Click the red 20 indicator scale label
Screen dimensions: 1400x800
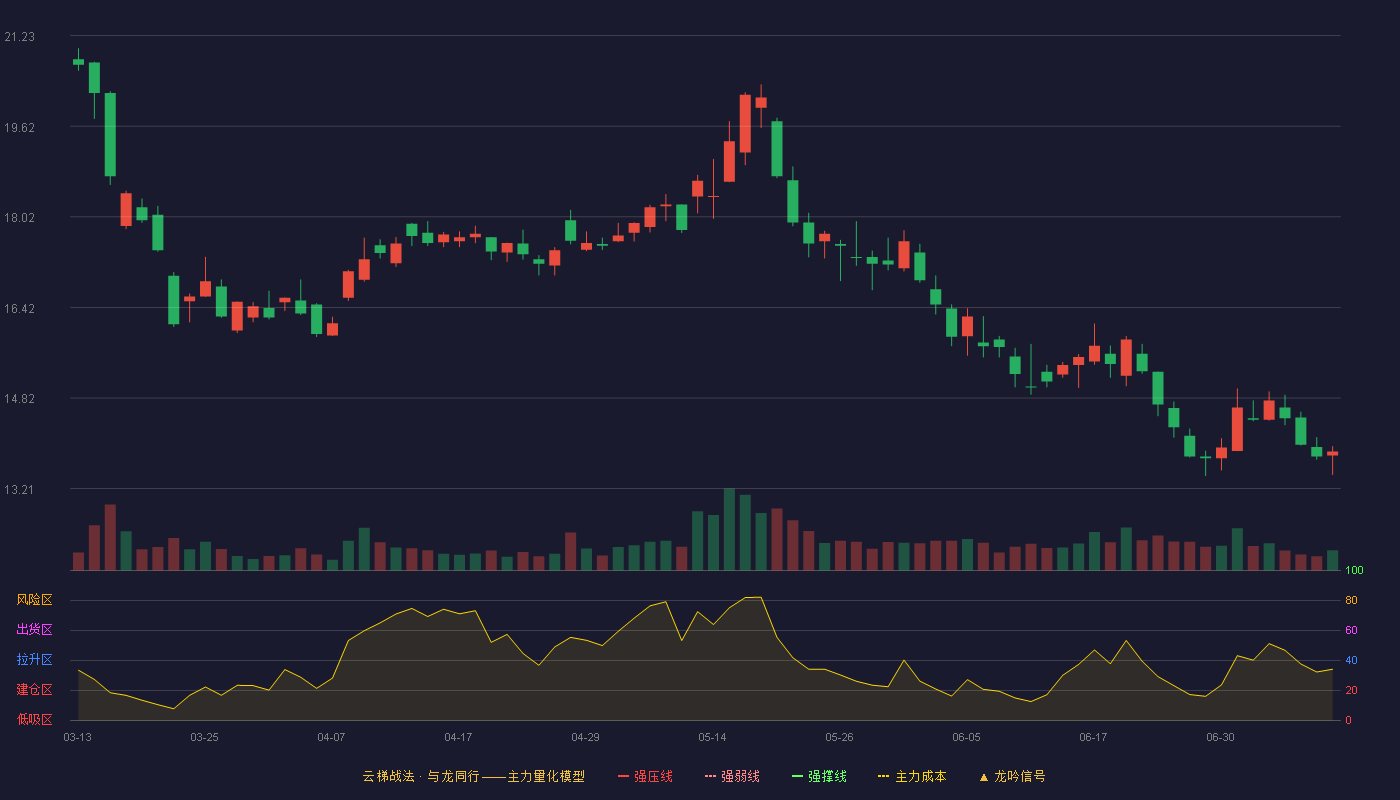point(1351,690)
